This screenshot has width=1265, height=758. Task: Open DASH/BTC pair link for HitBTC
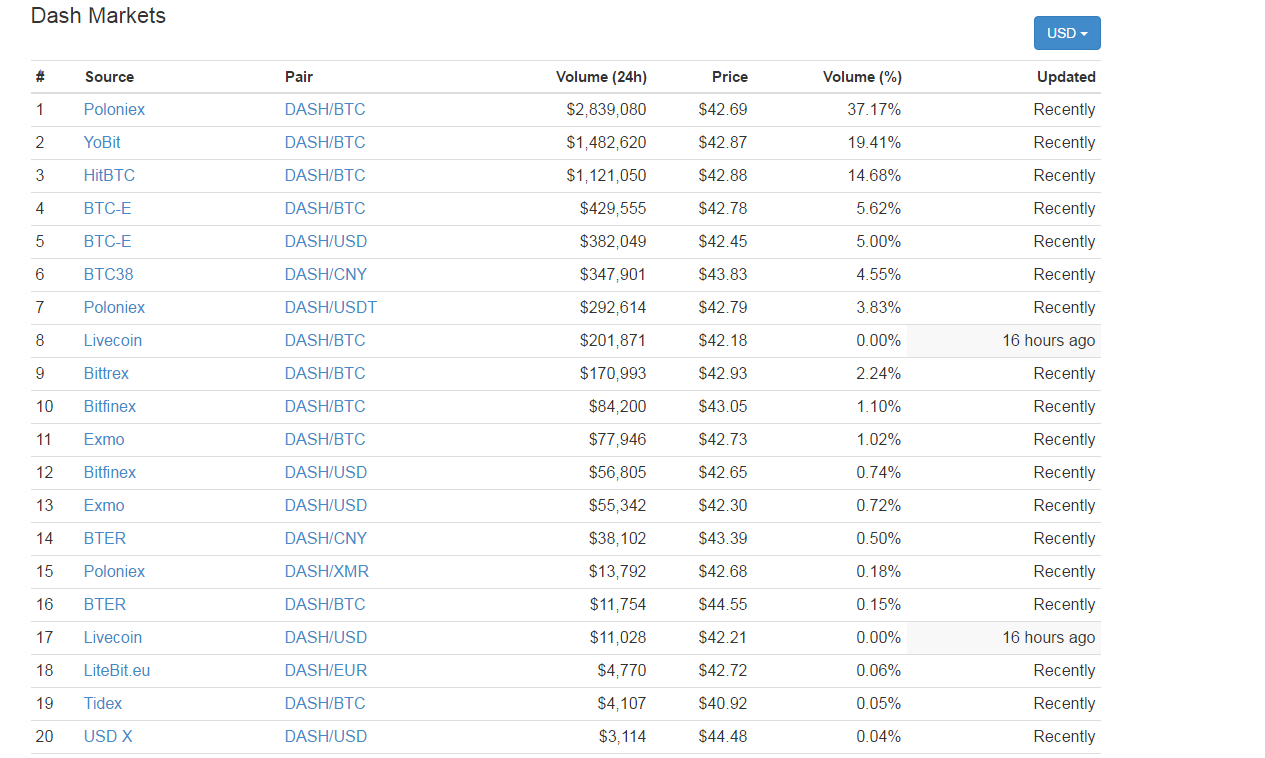tap(325, 175)
